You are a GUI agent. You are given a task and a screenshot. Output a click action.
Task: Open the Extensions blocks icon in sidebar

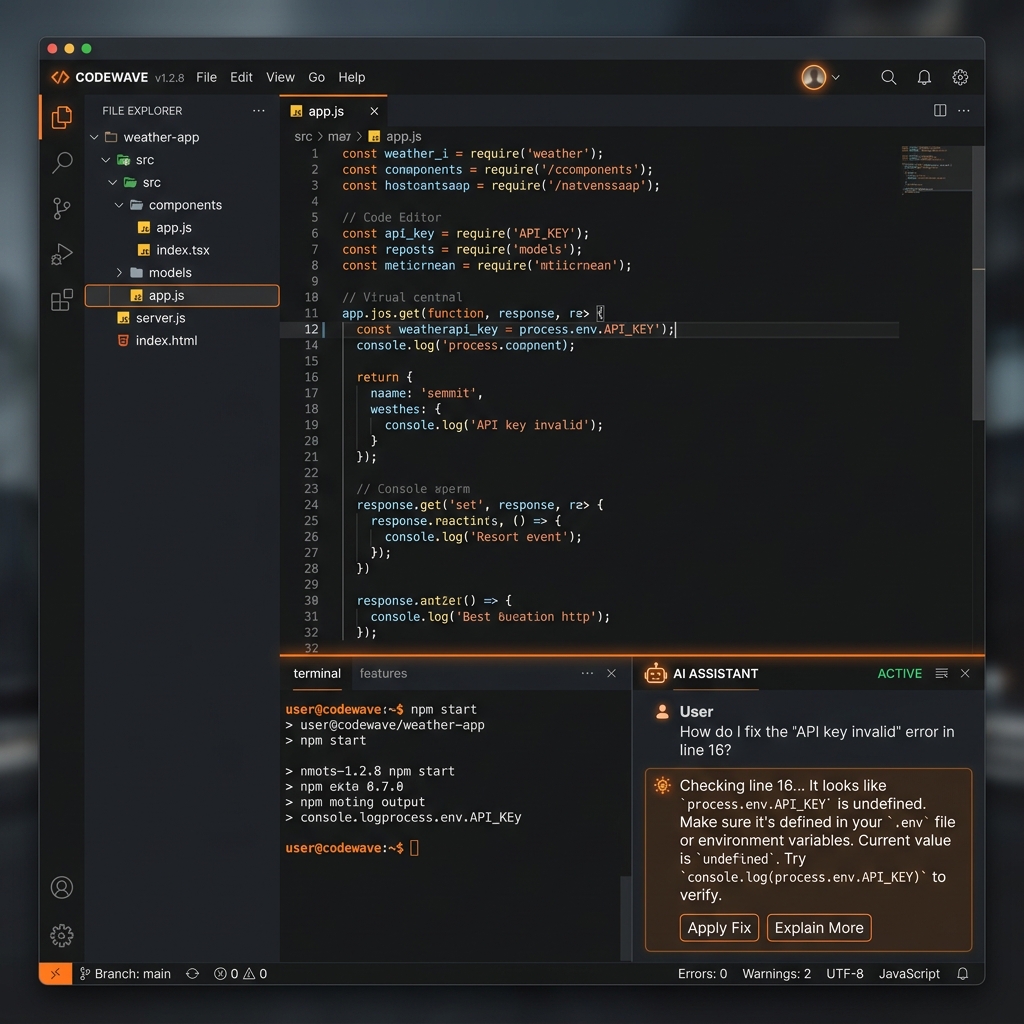tap(61, 300)
